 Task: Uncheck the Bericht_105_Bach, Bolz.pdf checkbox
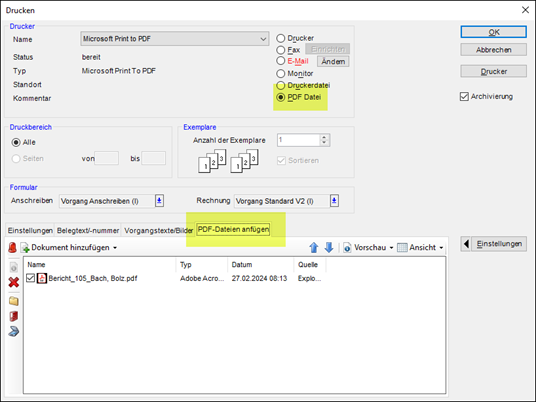pyautogui.click(x=30, y=278)
